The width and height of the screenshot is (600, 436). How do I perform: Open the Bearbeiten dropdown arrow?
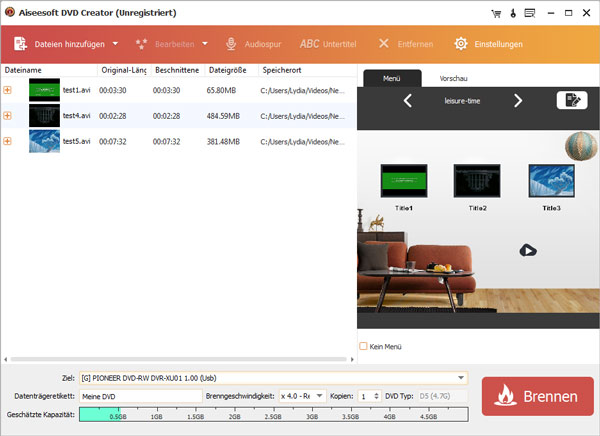point(205,44)
